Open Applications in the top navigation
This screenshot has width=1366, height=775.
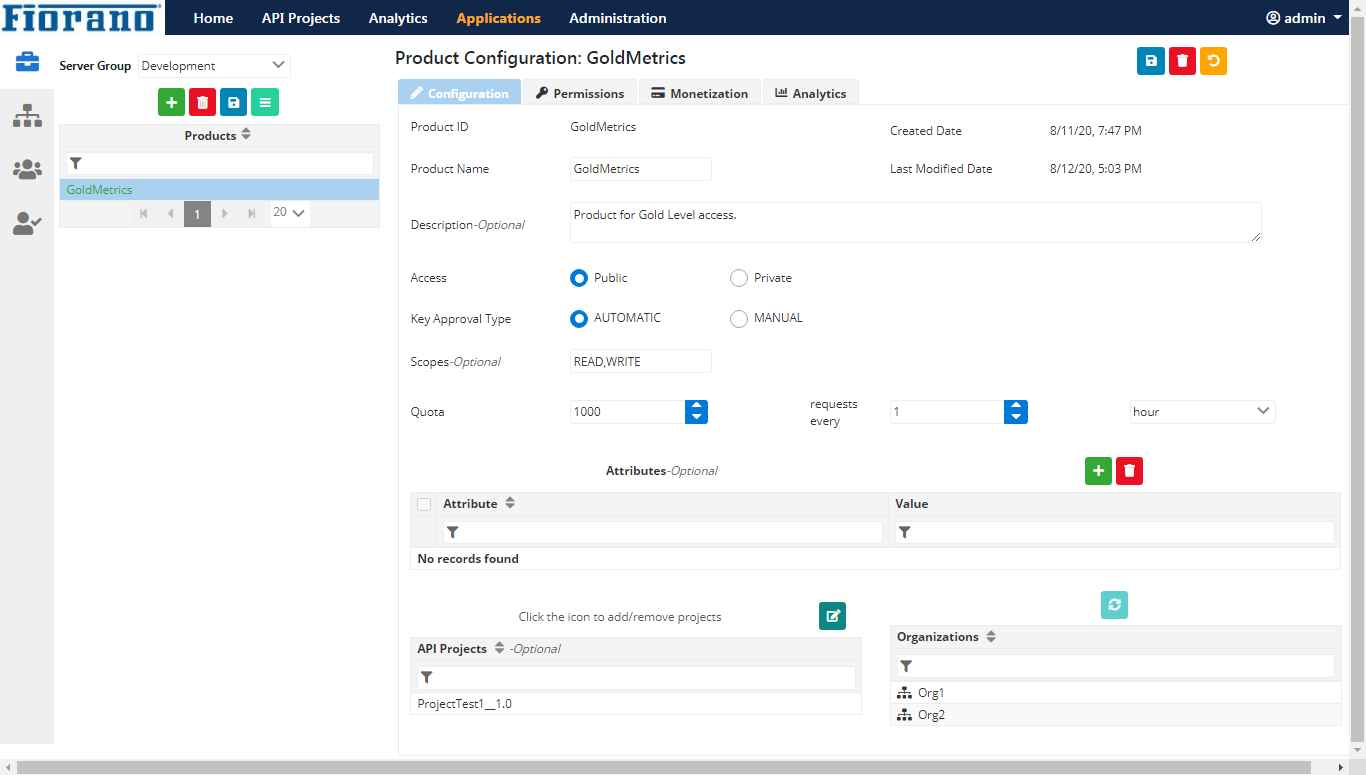[x=498, y=18]
